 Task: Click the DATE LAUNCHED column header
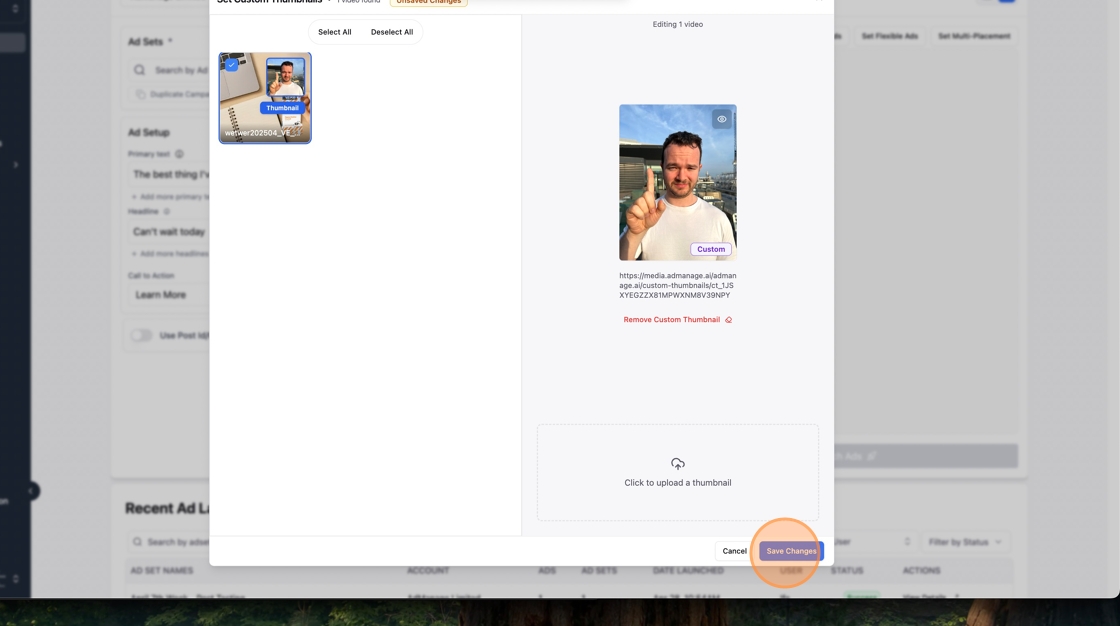[x=688, y=570]
